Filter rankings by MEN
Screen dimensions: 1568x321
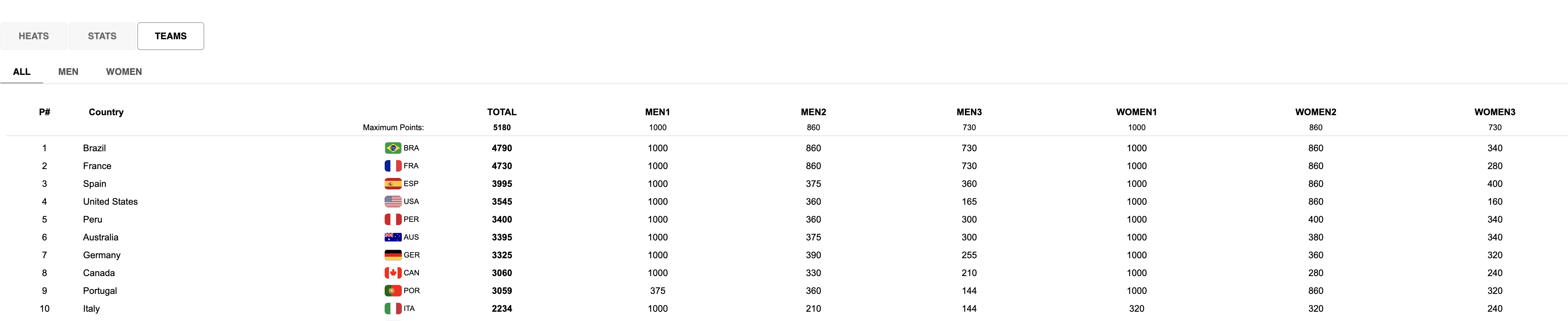coord(68,71)
